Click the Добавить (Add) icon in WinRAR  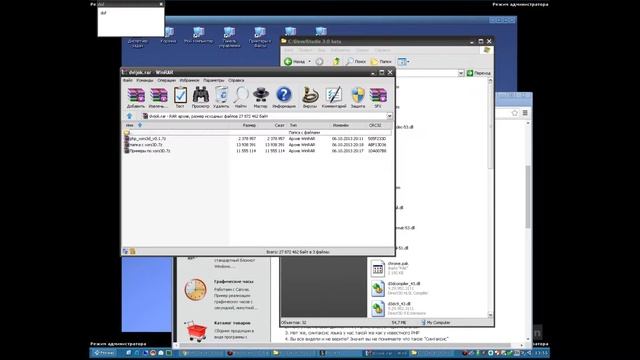point(136,97)
